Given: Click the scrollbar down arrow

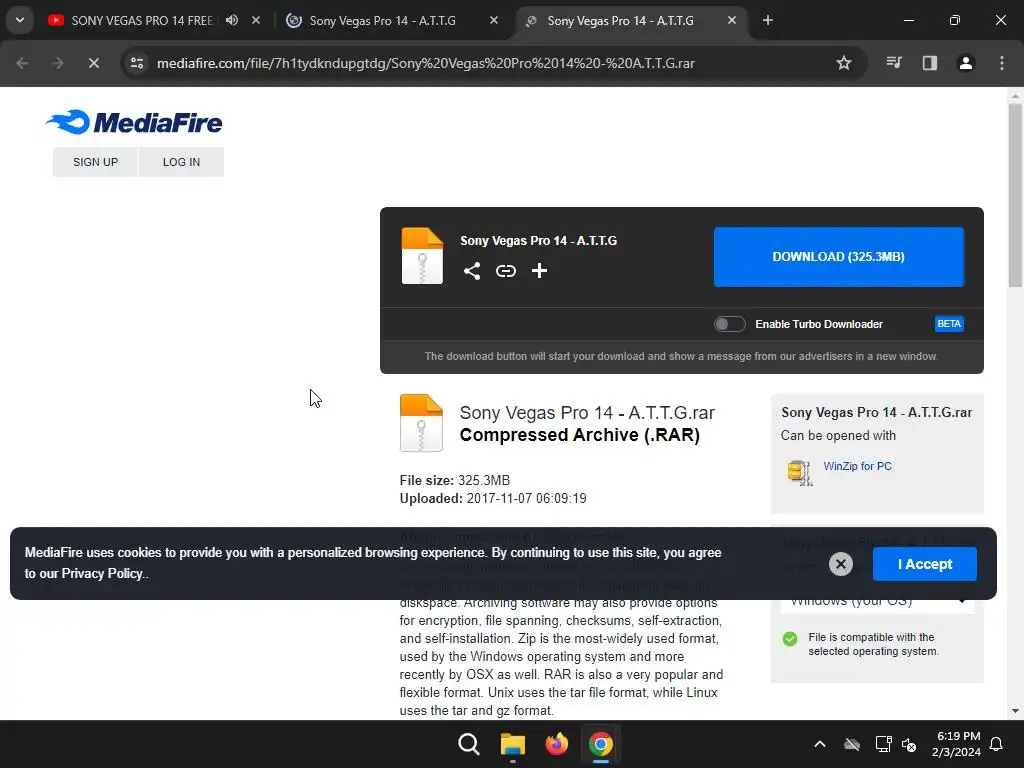Looking at the screenshot, I should [1015, 711].
